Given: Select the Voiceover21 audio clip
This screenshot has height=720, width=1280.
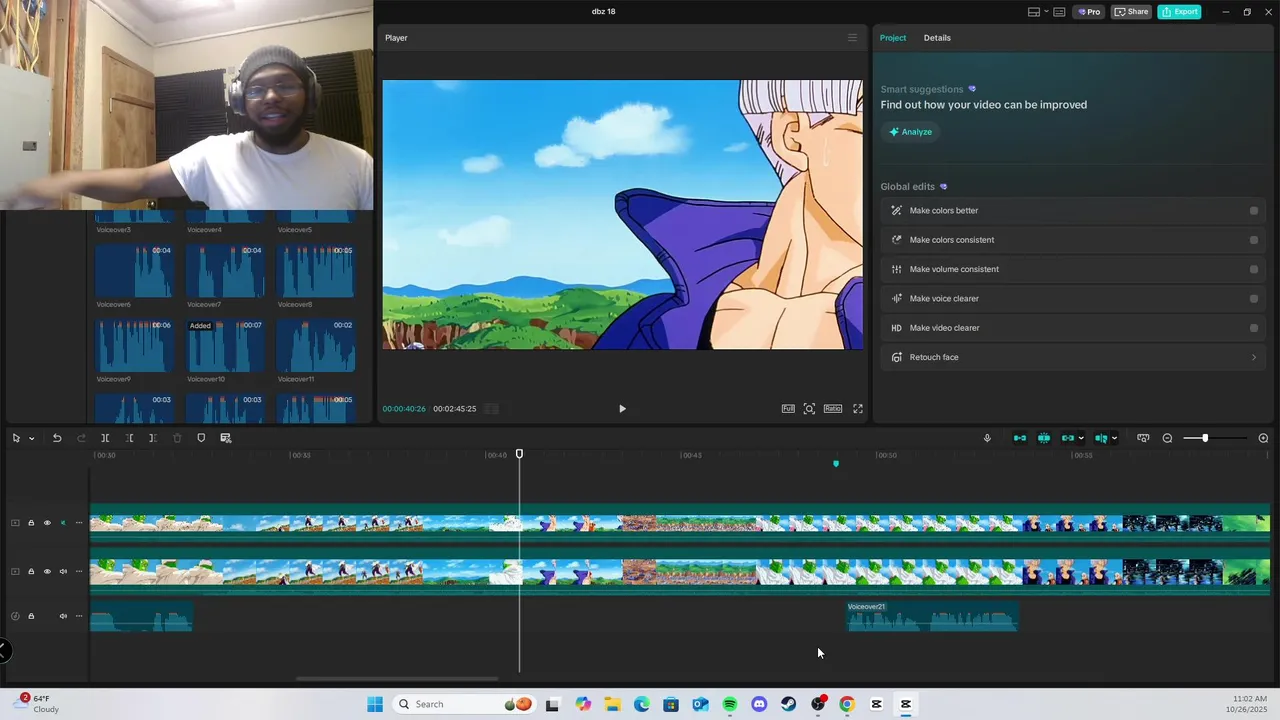Looking at the screenshot, I should (933, 616).
